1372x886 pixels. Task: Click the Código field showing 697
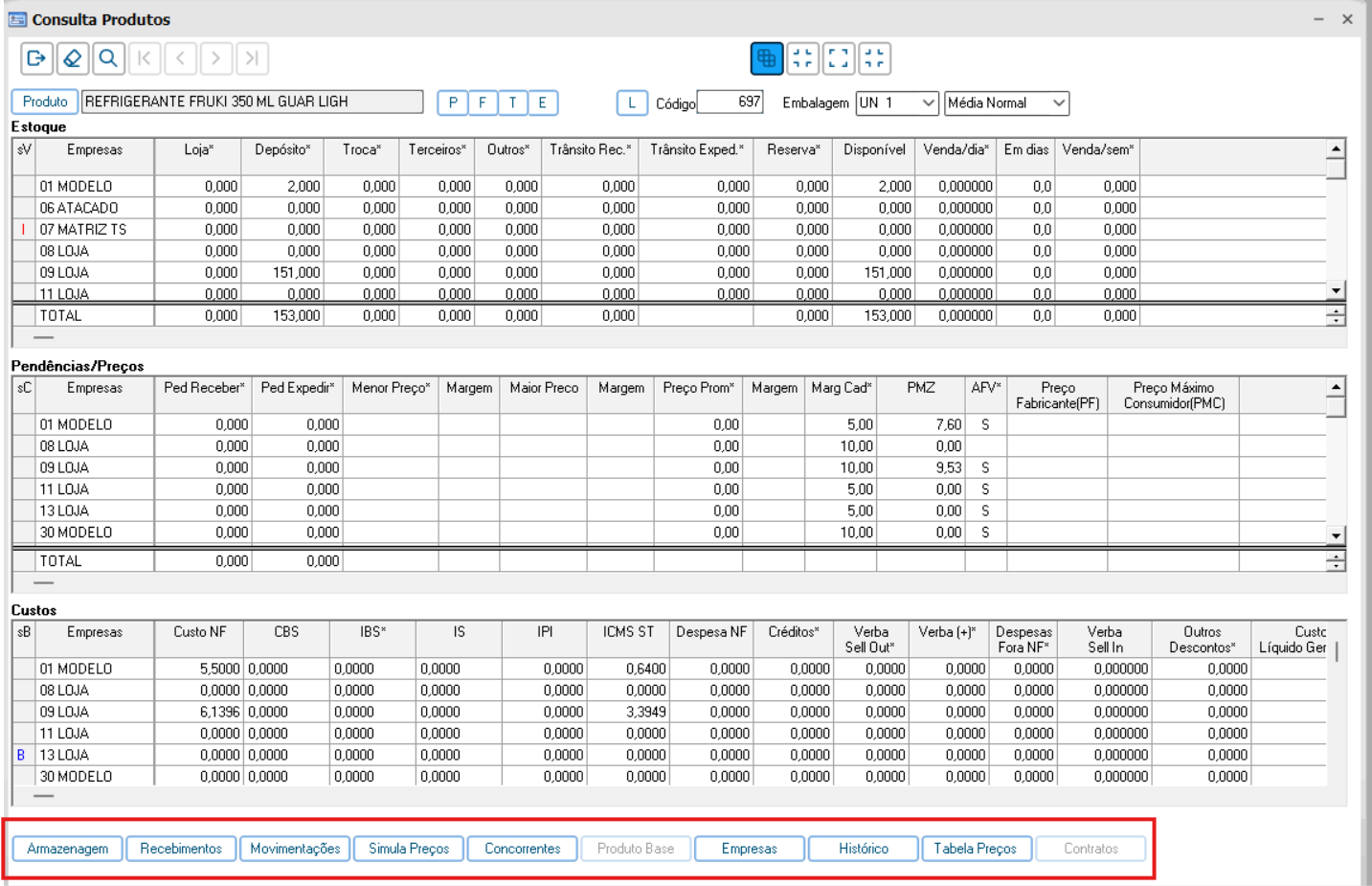click(731, 102)
